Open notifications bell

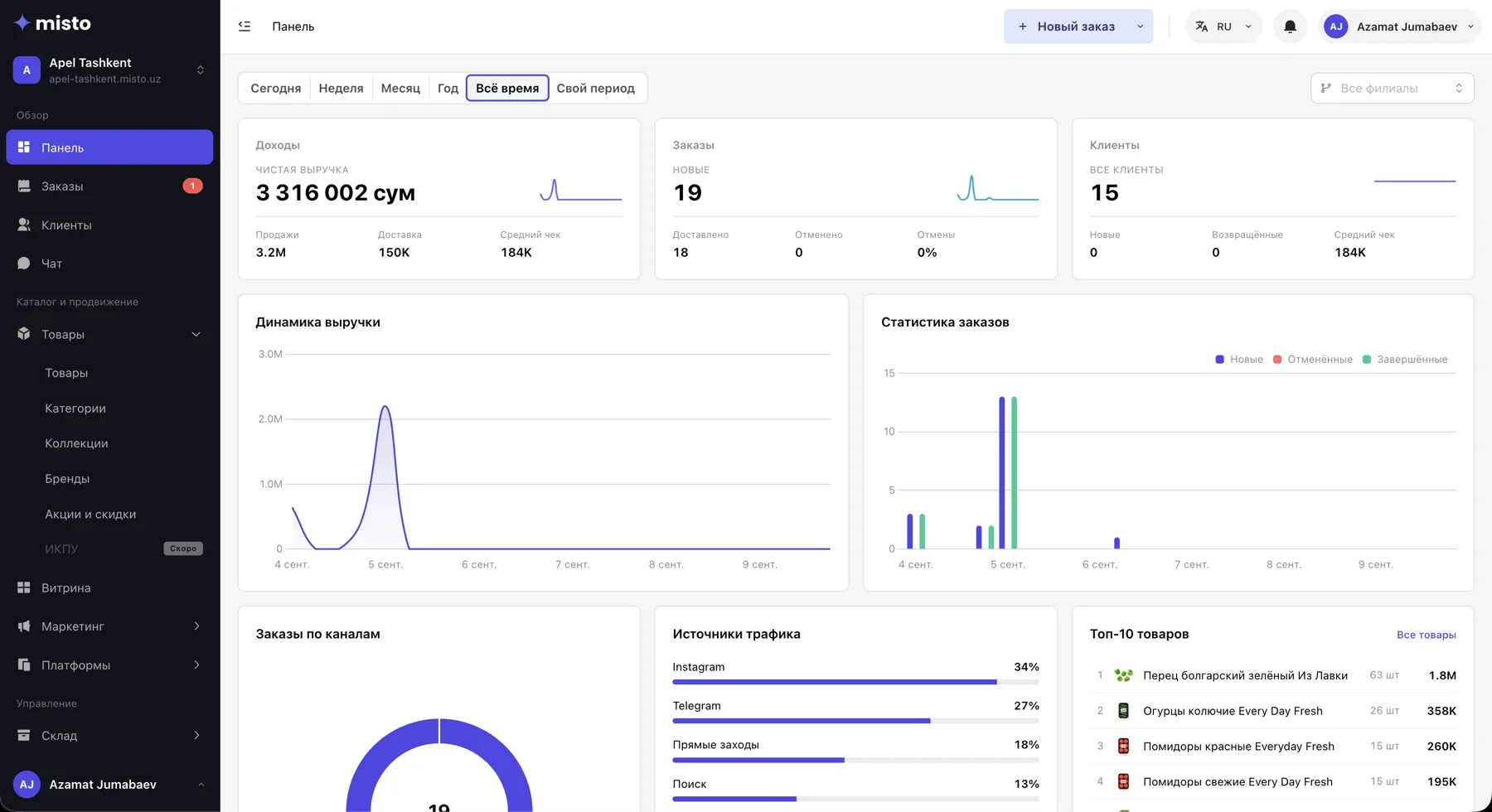pos(1290,27)
